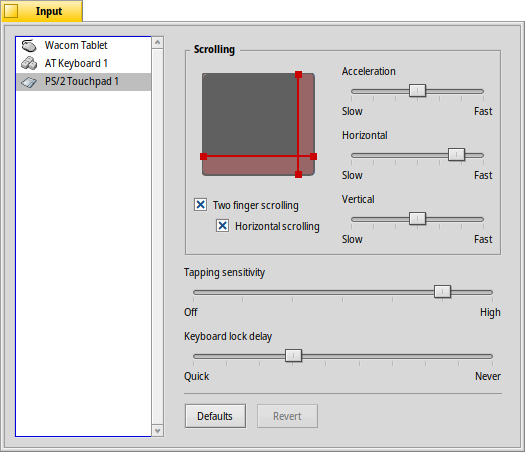This screenshot has height=452, width=525.
Task: Toggle Two finger scrolling checkbox
Action: coord(201,204)
